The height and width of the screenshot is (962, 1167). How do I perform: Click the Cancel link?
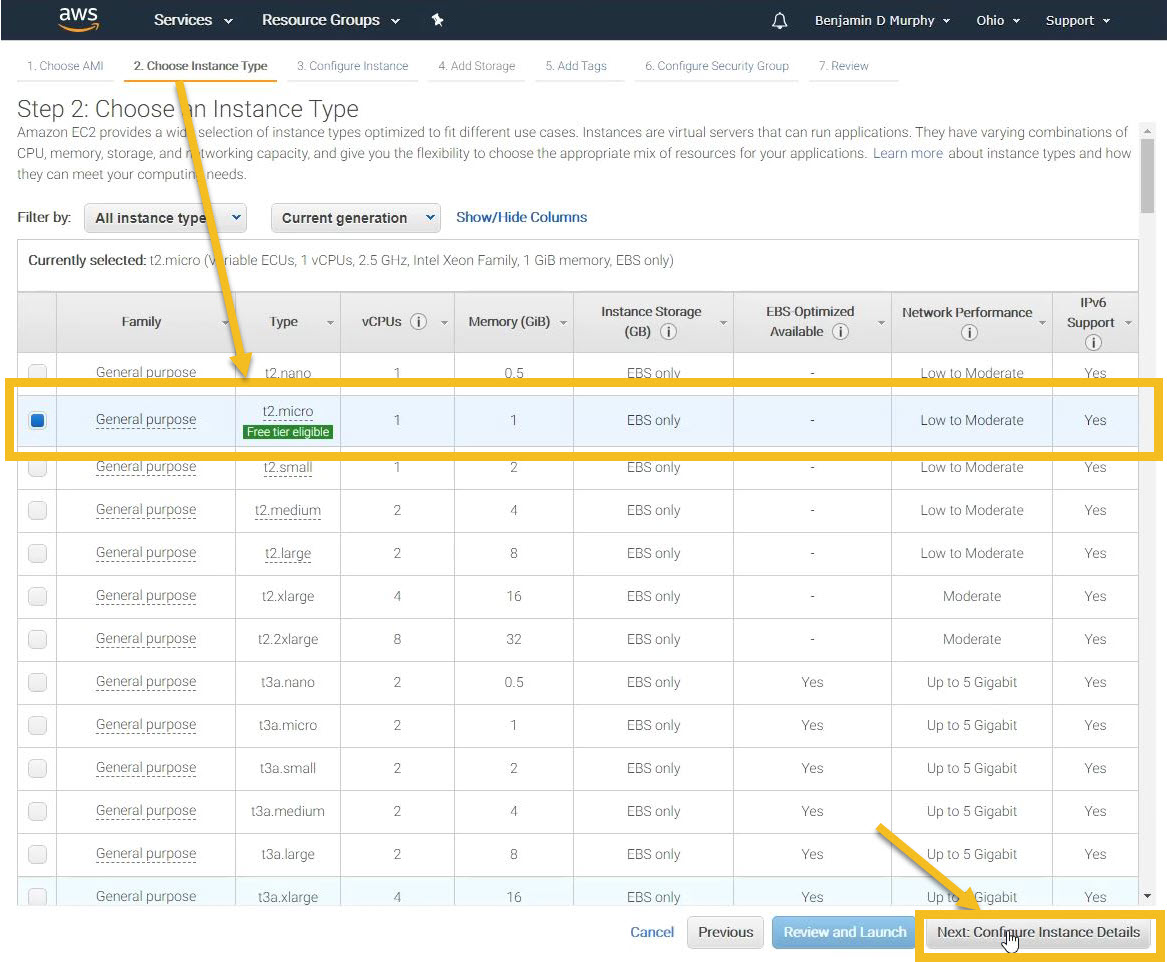point(652,932)
